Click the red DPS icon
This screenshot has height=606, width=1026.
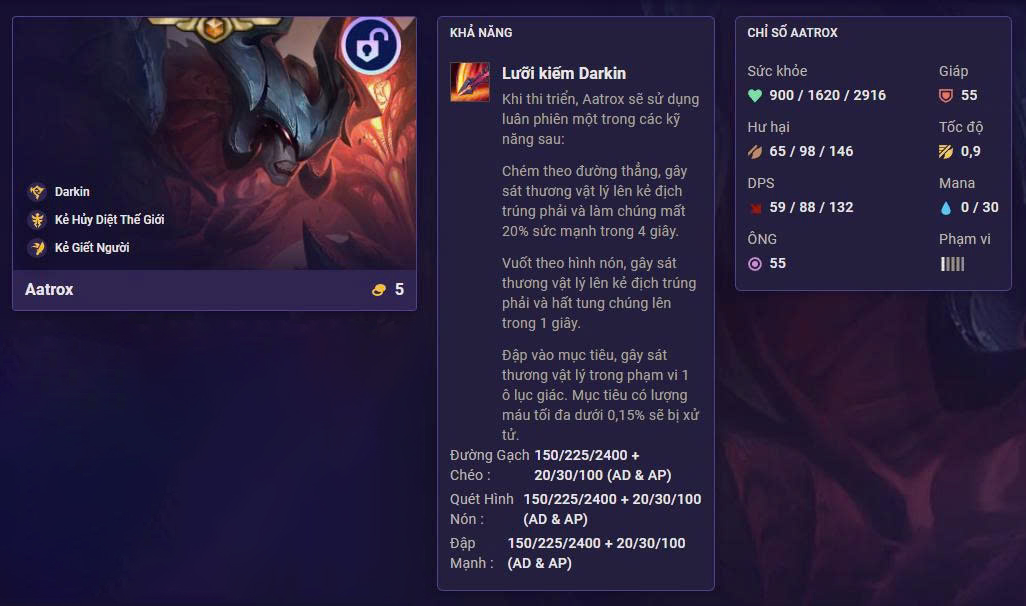754,208
